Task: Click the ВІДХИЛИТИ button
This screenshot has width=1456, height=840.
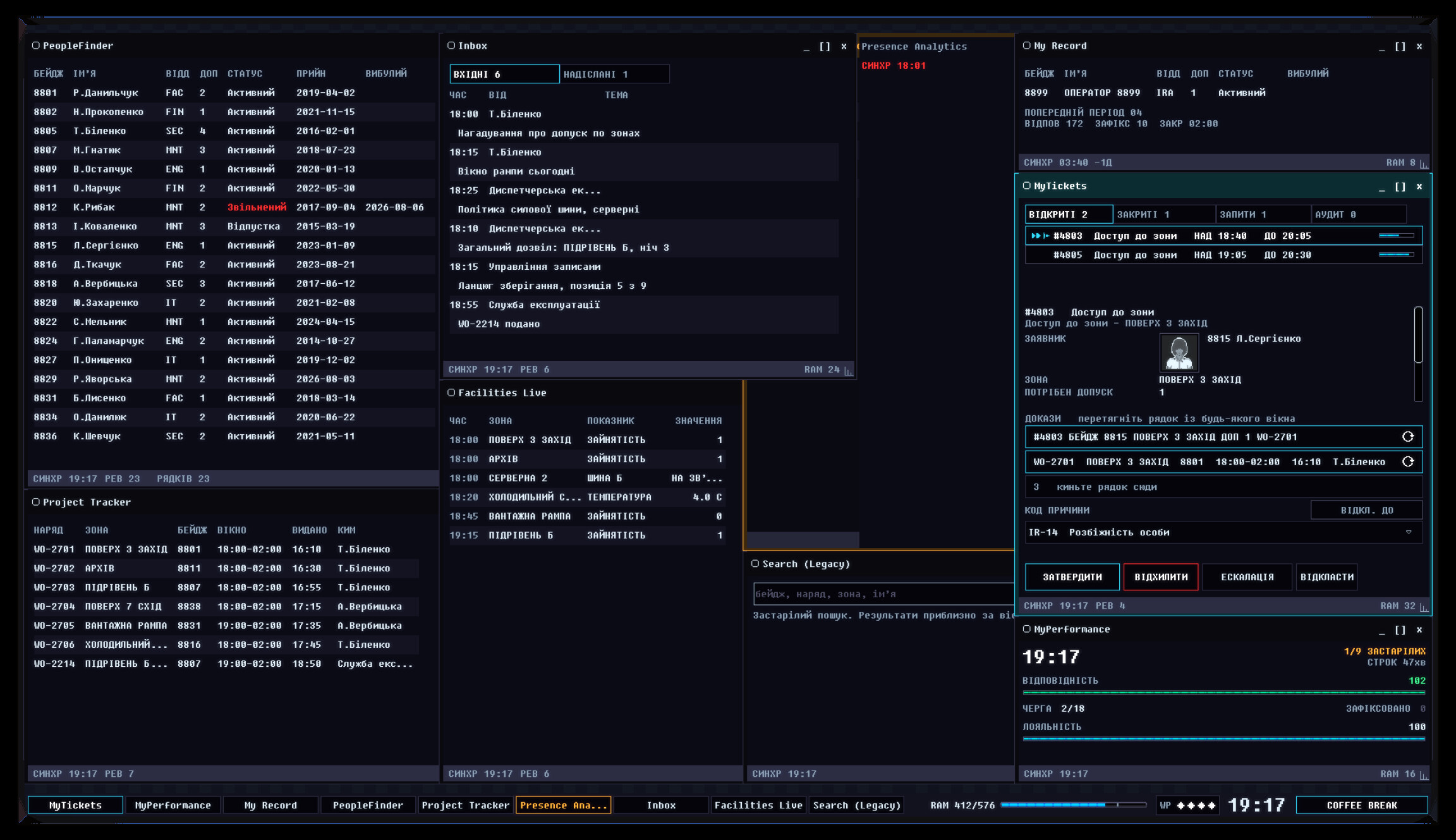Action: [x=1161, y=577]
